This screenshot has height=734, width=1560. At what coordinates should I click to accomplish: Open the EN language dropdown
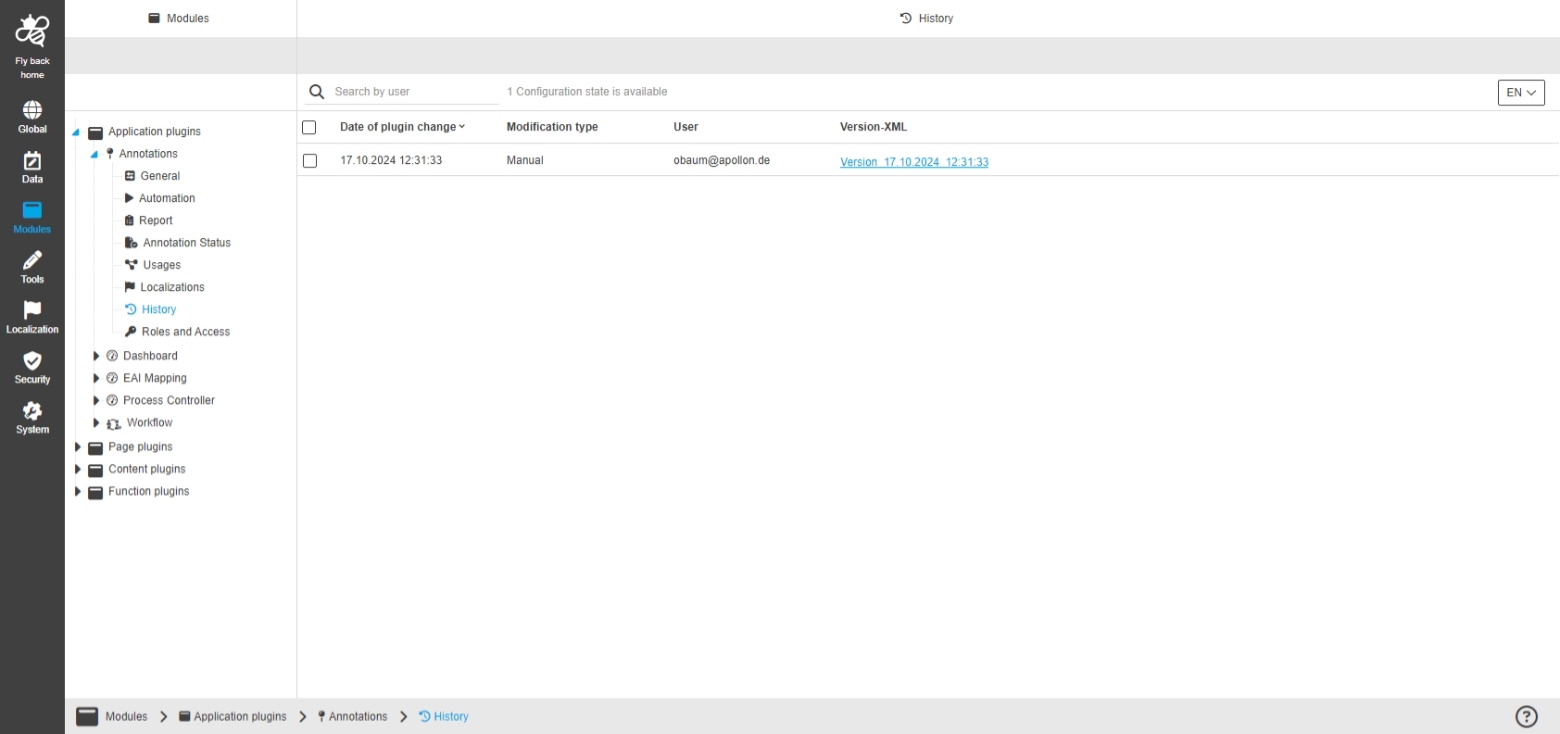[x=1520, y=92]
